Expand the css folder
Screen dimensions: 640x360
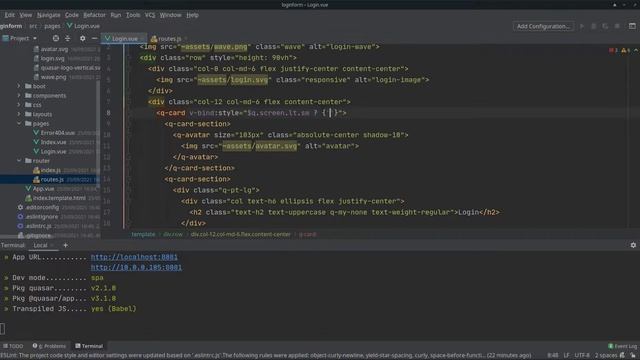click(19, 105)
